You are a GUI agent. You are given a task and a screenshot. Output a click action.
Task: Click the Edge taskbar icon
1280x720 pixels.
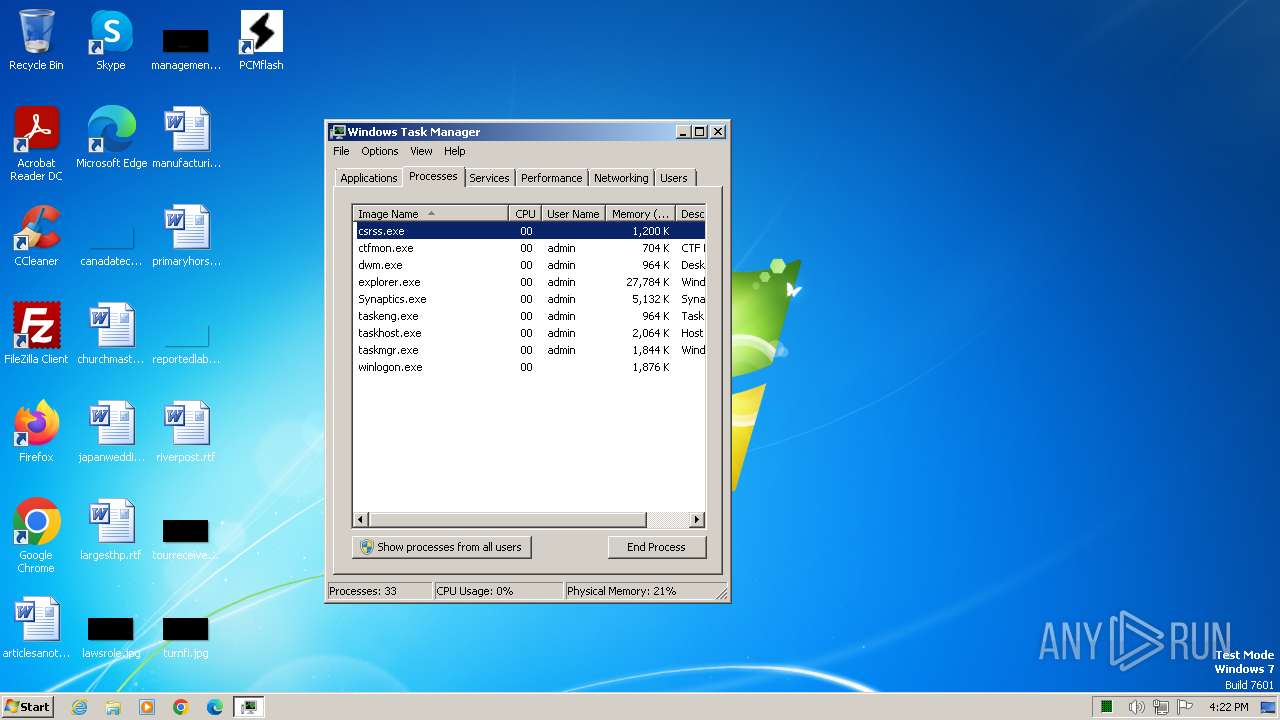click(x=215, y=707)
